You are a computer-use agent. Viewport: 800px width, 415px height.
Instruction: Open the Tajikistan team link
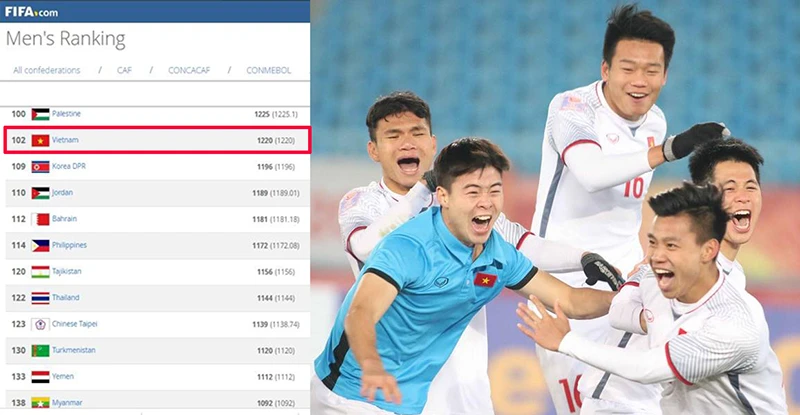[67, 271]
